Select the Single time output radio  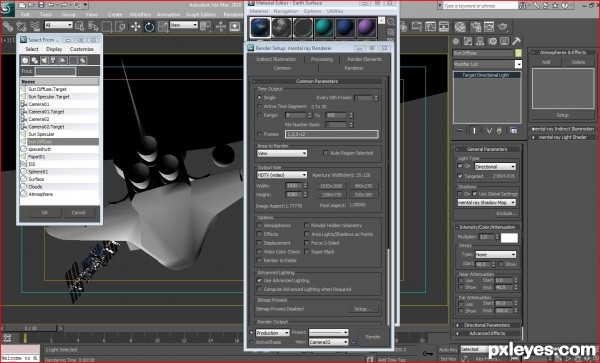(x=259, y=98)
